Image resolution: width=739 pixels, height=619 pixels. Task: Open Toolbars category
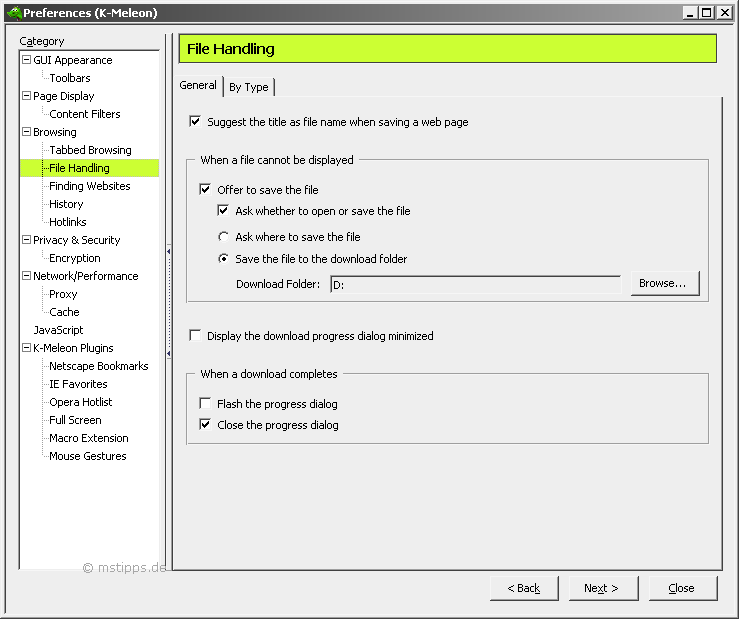(70, 78)
